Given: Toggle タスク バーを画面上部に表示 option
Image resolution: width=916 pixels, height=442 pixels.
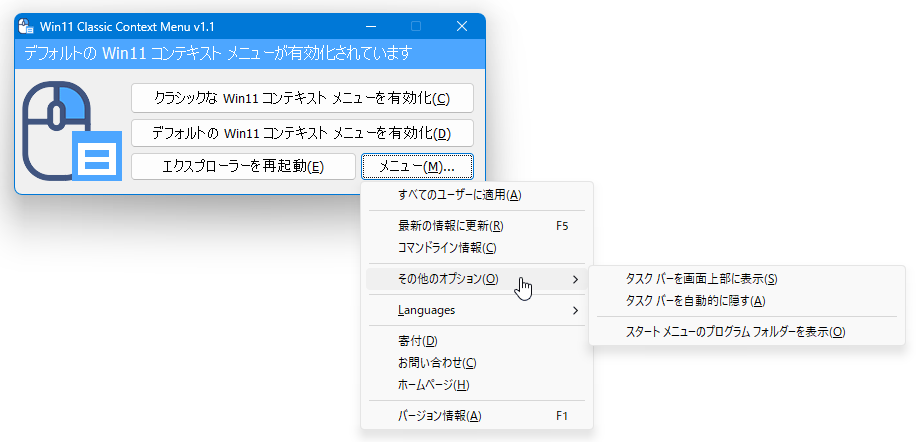Looking at the screenshot, I should (747, 279).
